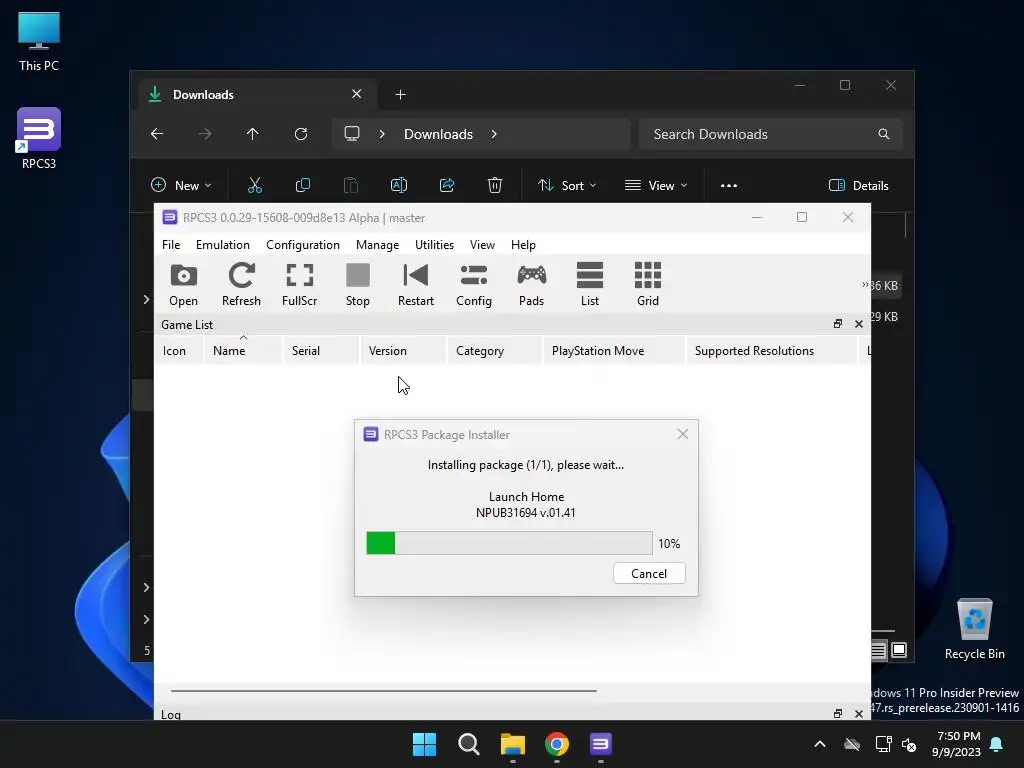Click the Search Downloads field
Image resolution: width=1024 pixels, height=768 pixels.
pos(771,134)
